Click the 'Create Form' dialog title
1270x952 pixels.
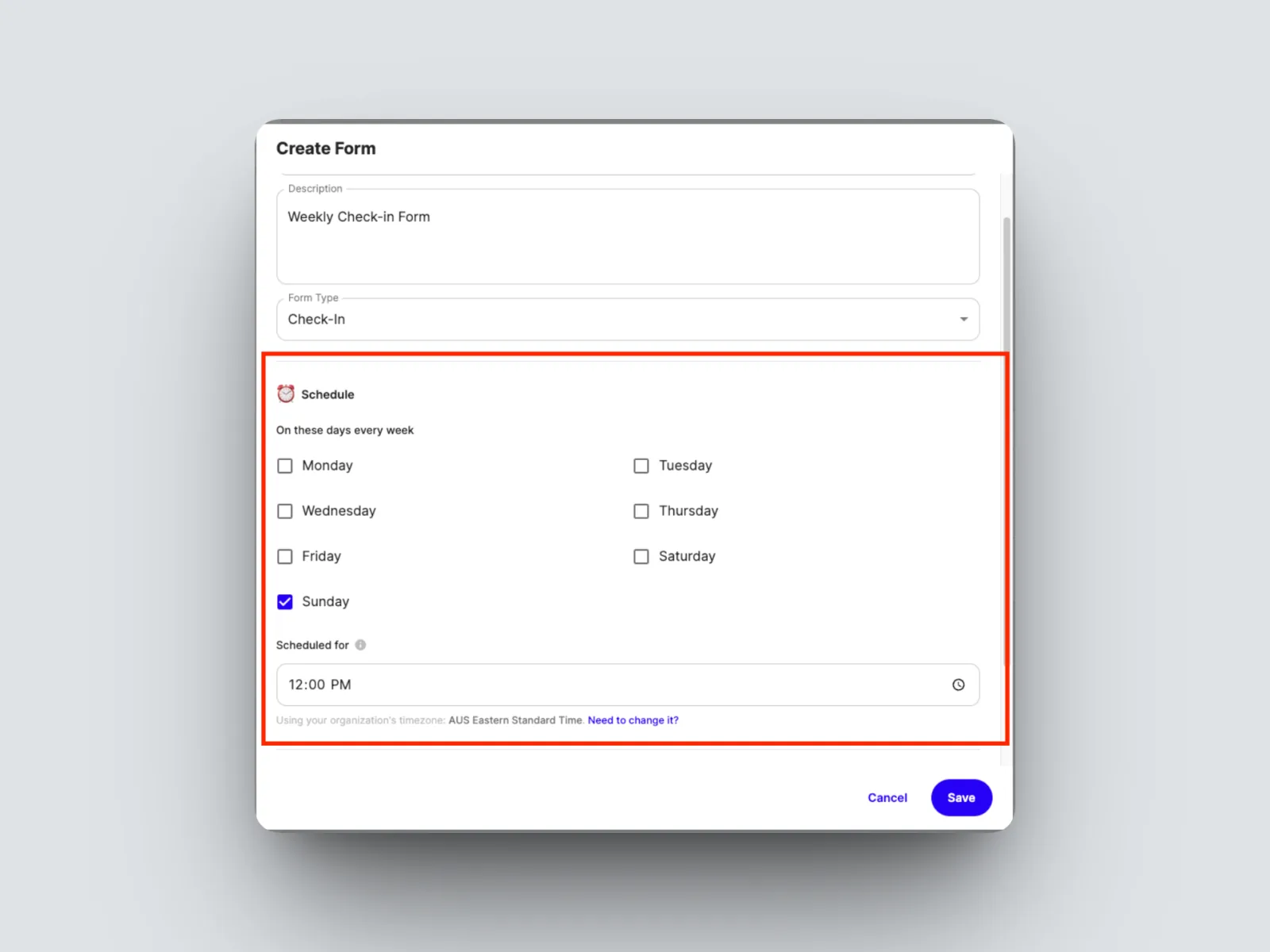pos(326,148)
